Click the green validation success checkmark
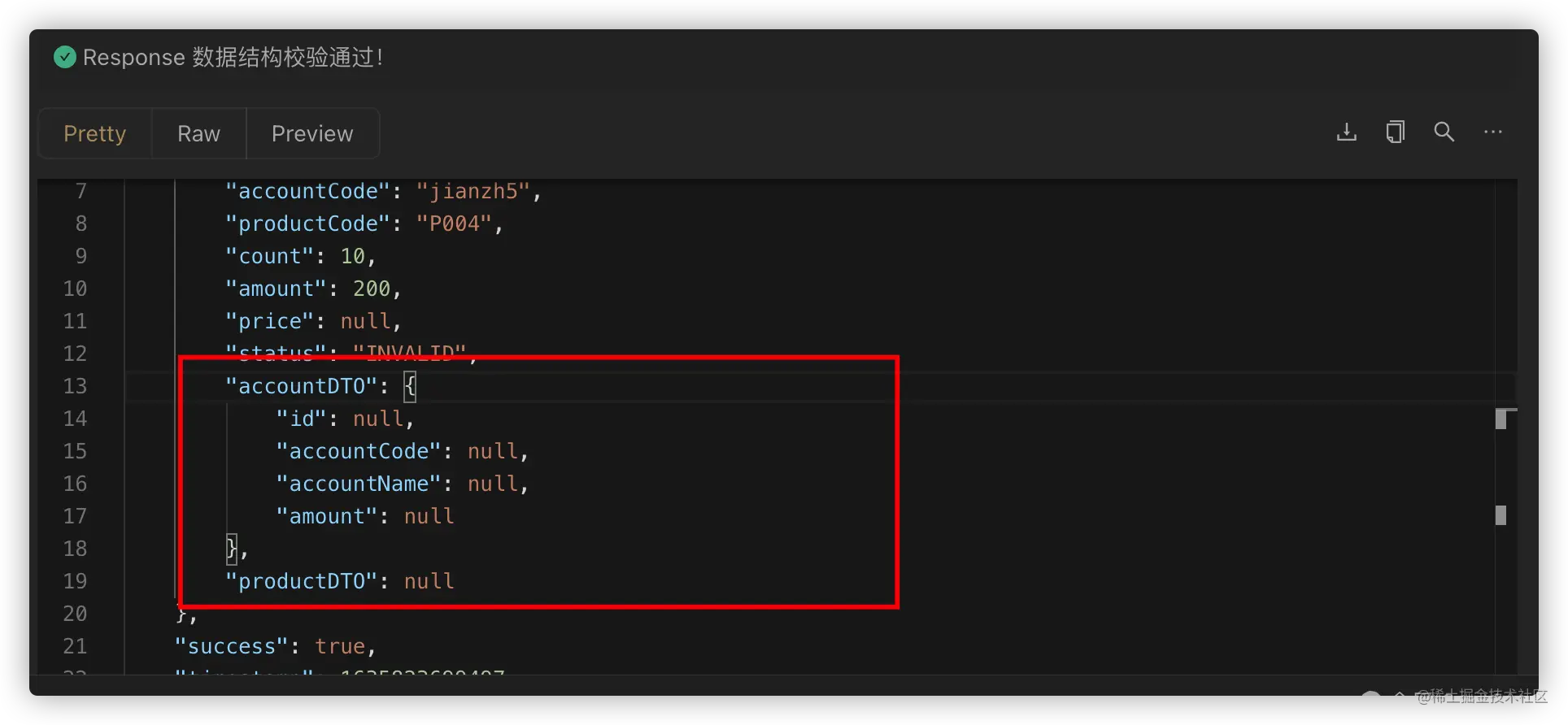This screenshot has height=725, width=1568. [65, 57]
